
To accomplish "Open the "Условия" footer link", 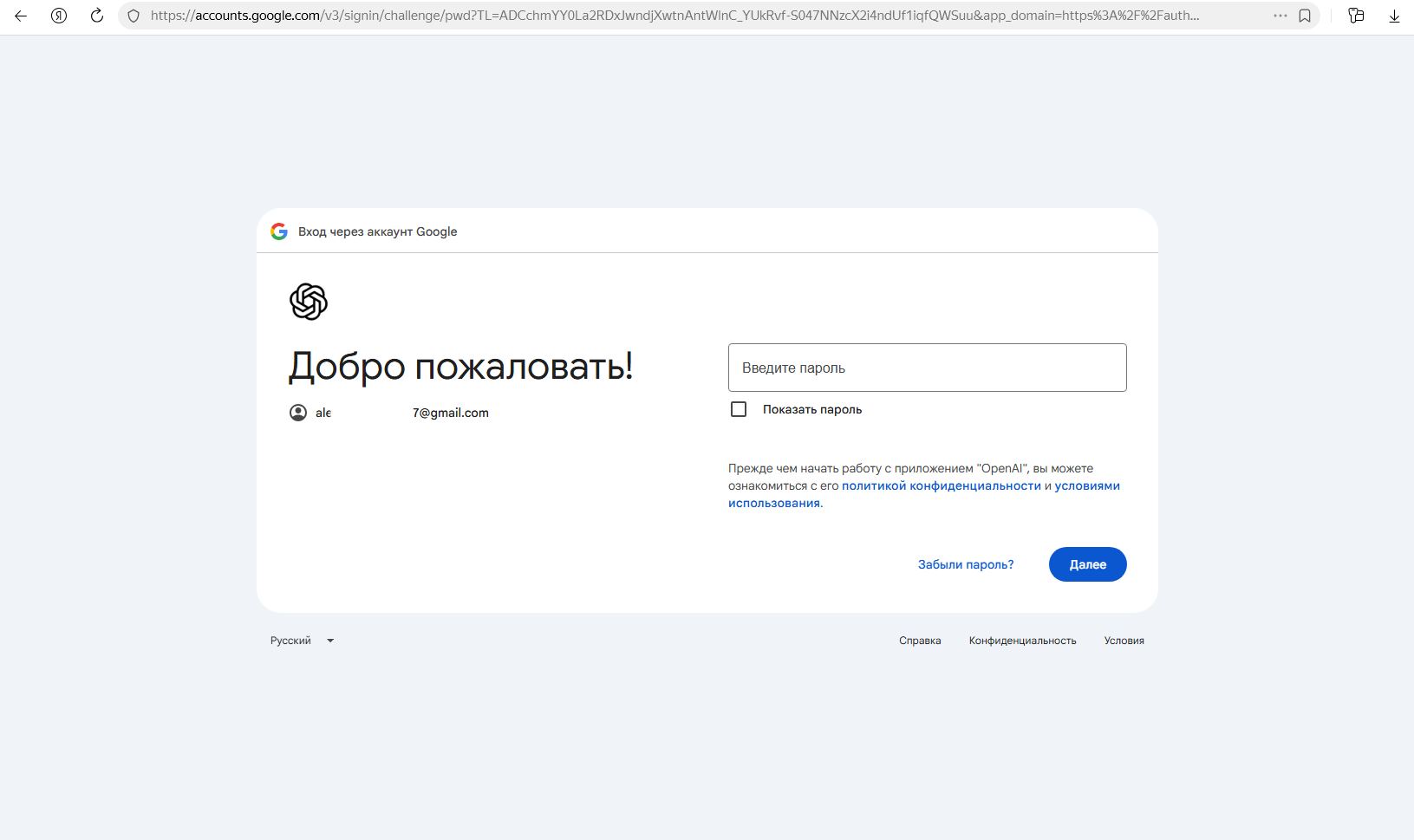I will tap(1124, 641).
